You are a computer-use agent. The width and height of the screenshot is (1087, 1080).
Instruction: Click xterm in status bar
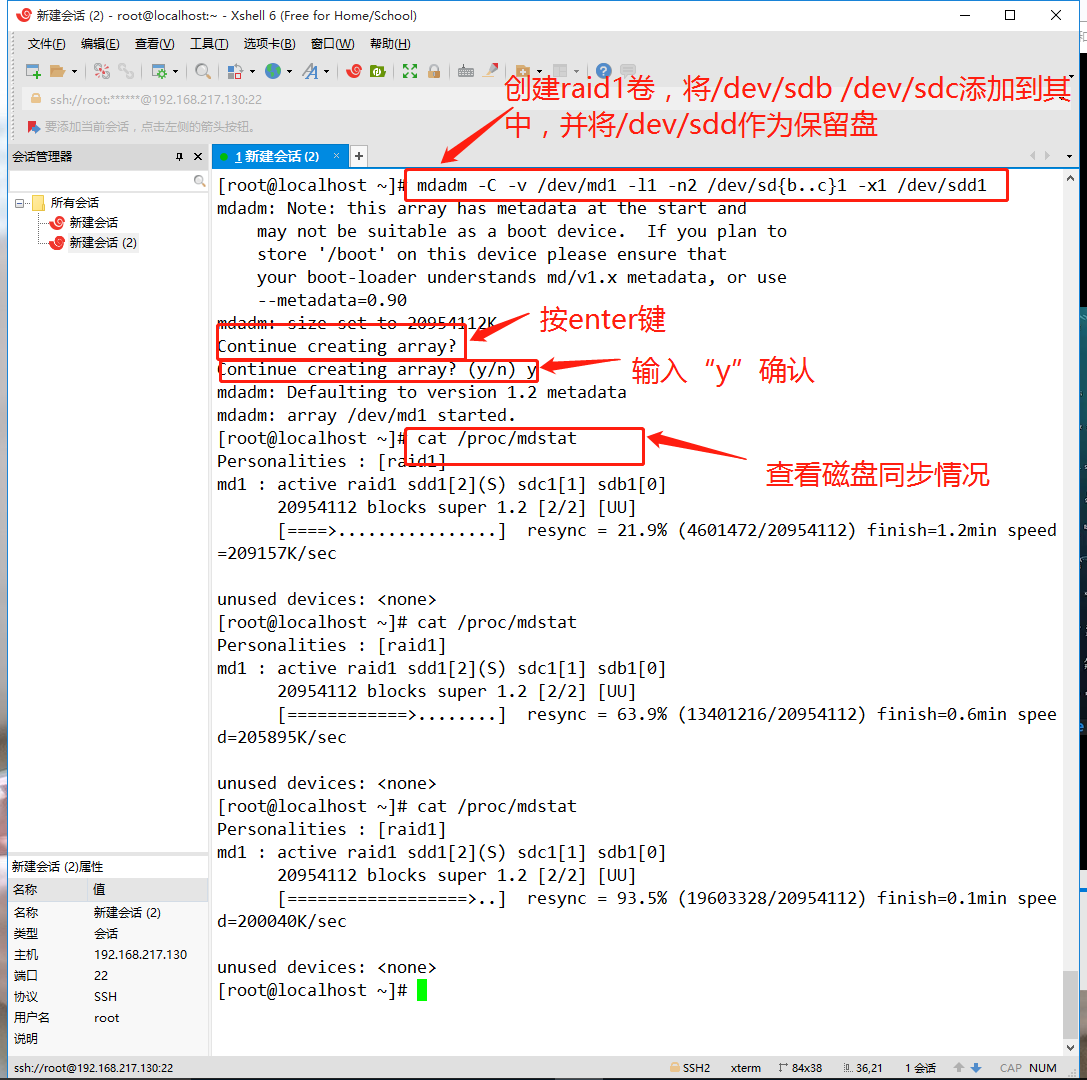745,1068
